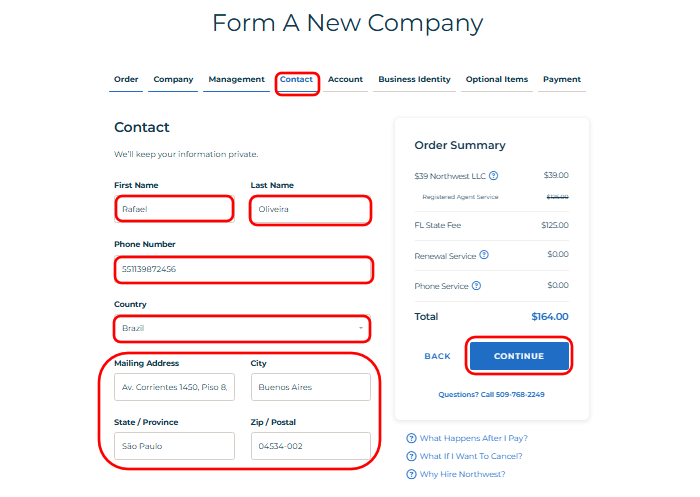Image resolution: width=700 pixels, height=497 pixels.
Task: Click question icon for What If I Want To Cancel
Action: click(412, 456)
